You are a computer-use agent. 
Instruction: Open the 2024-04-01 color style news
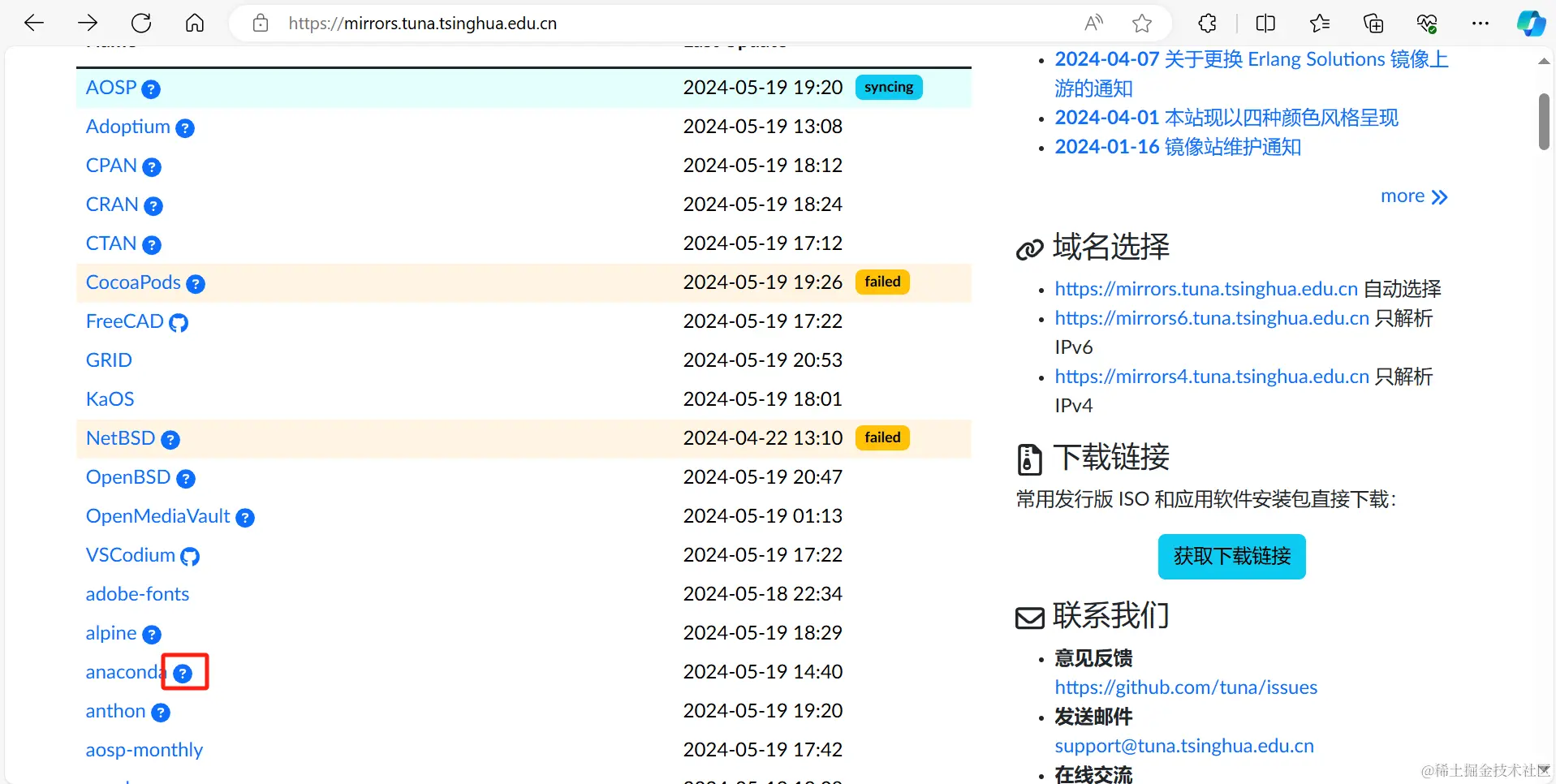tap(1226, 118)
